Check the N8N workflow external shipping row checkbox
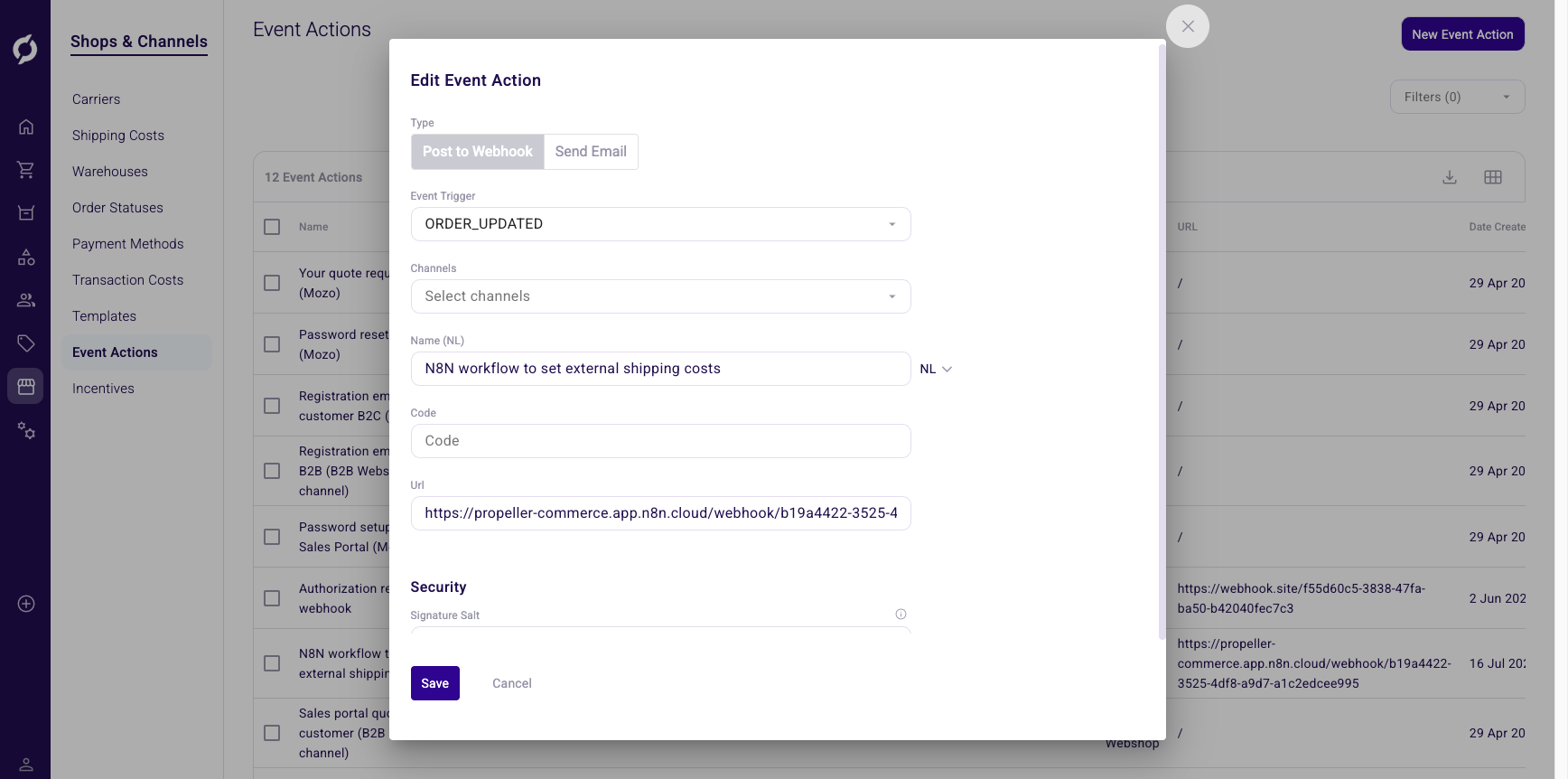Viewport: 1568px width, 779px height. (272, 663)
